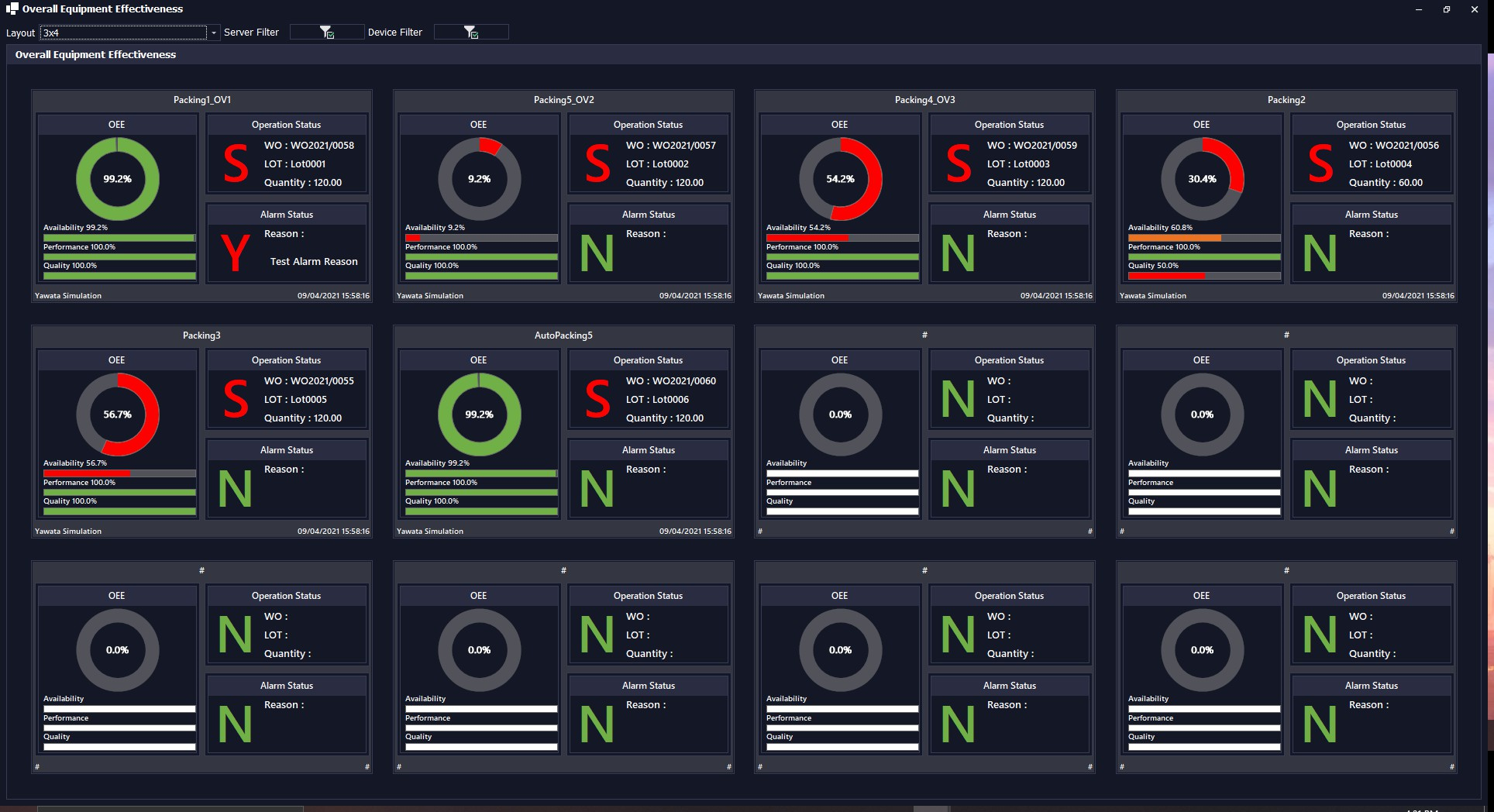Click the Test Alarm Reason text
Viewport: 1494px width, 812px height.
(x=314, y=262)
